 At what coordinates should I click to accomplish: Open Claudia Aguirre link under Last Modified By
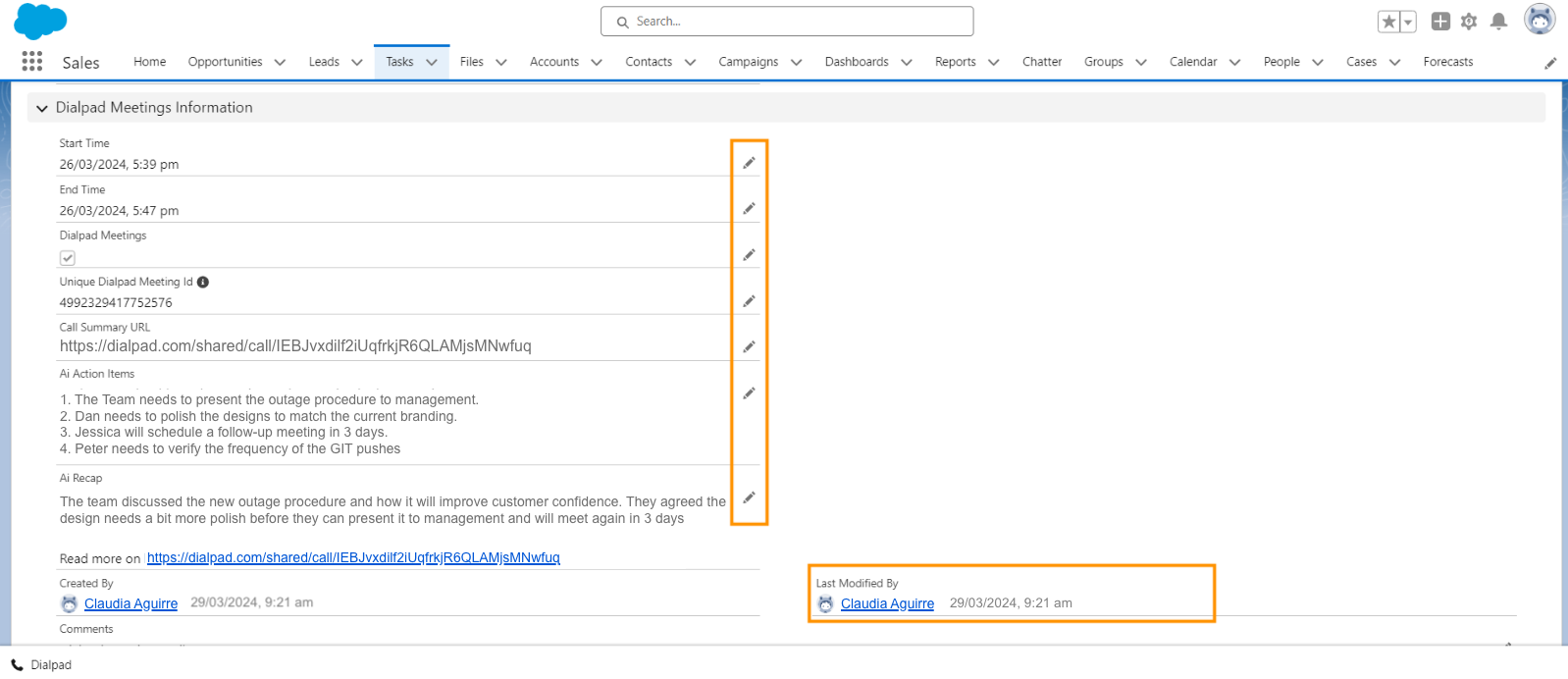coord(887,603)
